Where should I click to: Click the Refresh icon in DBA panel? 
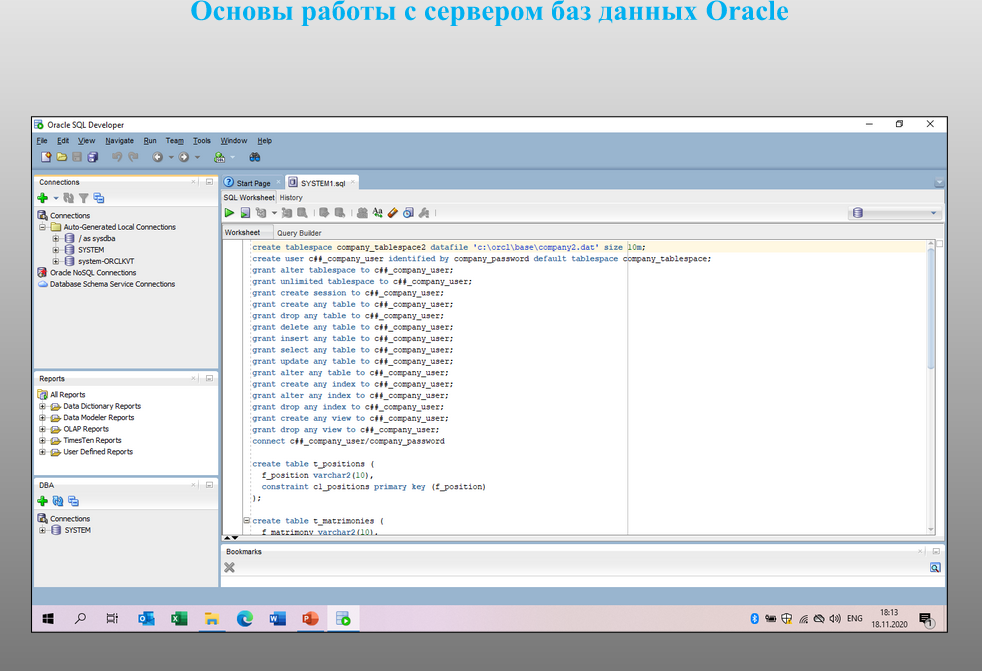pos(58,501)
